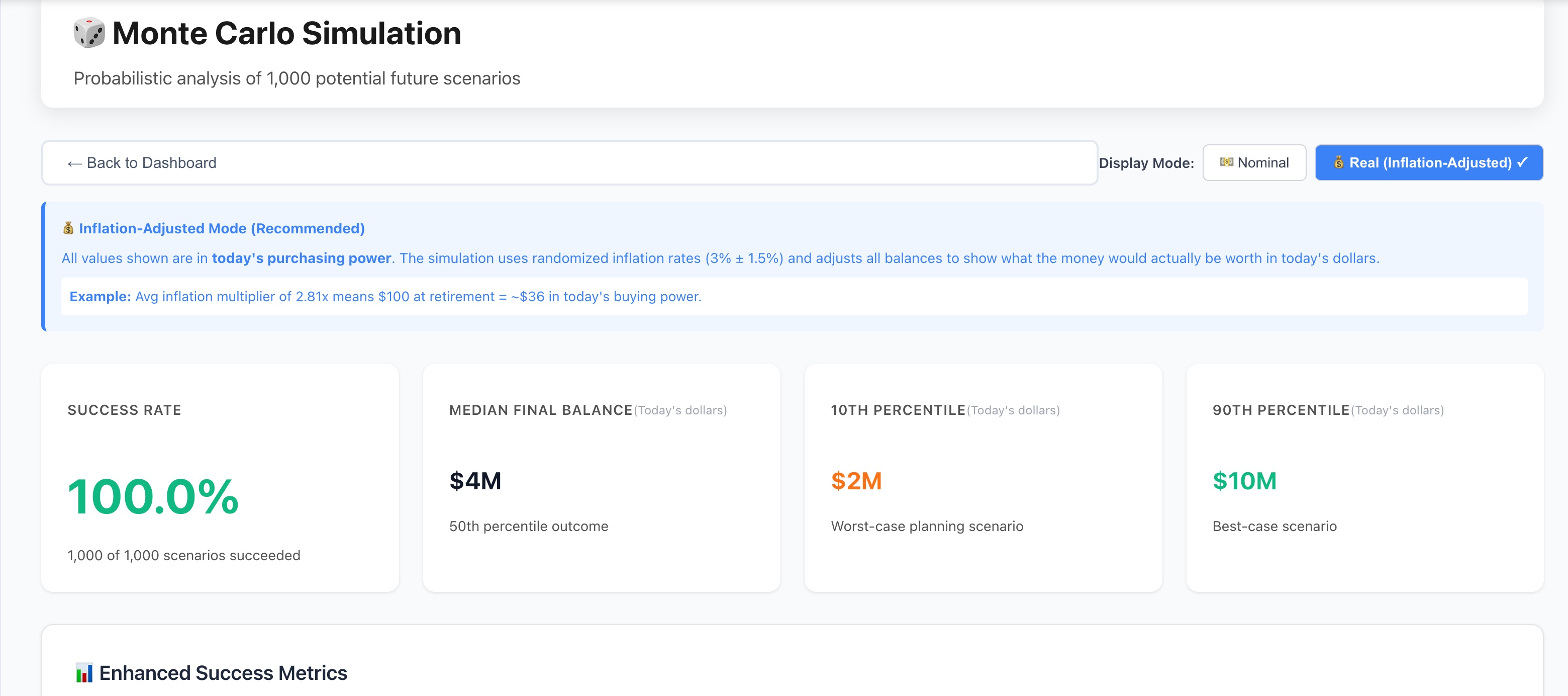Click the banknote icon on Nominal button
Image resolution: width=1568 pixels, height=696 pixels.
tap(1226, 162)
